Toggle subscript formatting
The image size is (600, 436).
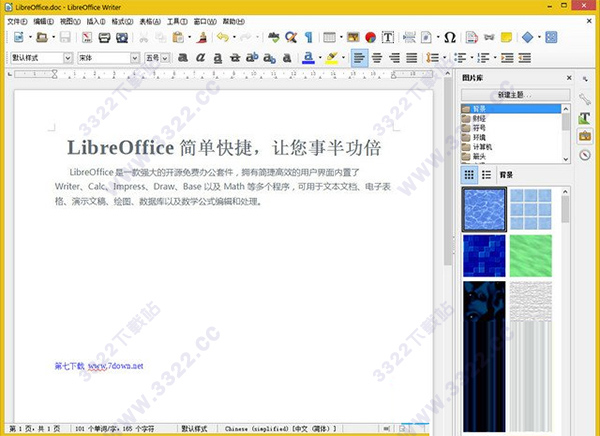tap(269, 58)
